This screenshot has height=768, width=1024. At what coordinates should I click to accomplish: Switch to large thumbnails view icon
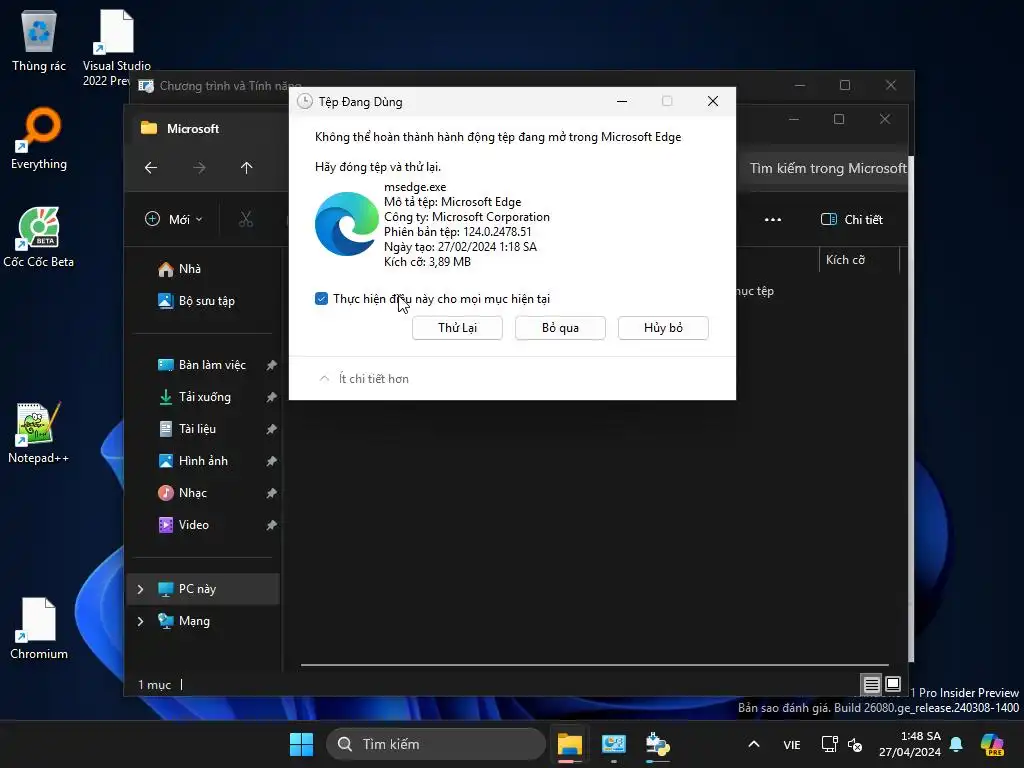893,684
